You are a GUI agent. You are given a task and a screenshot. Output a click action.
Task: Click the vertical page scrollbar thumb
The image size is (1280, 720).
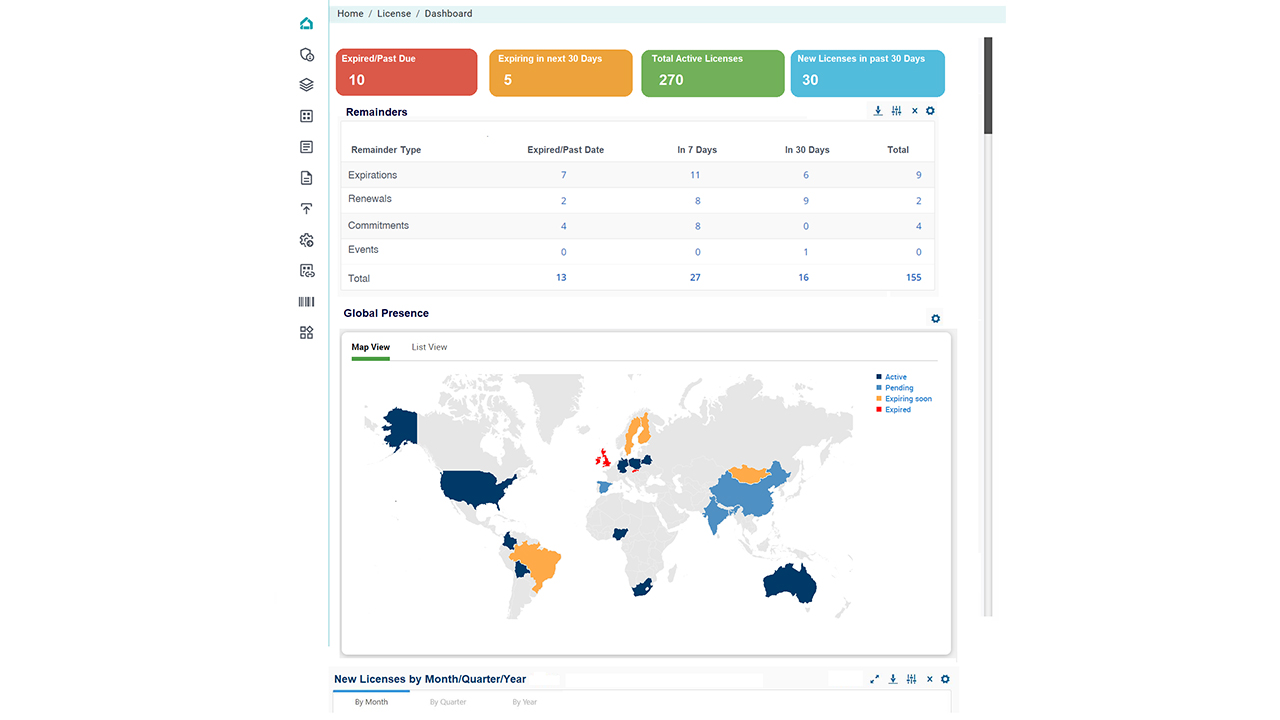click(988, 85)
